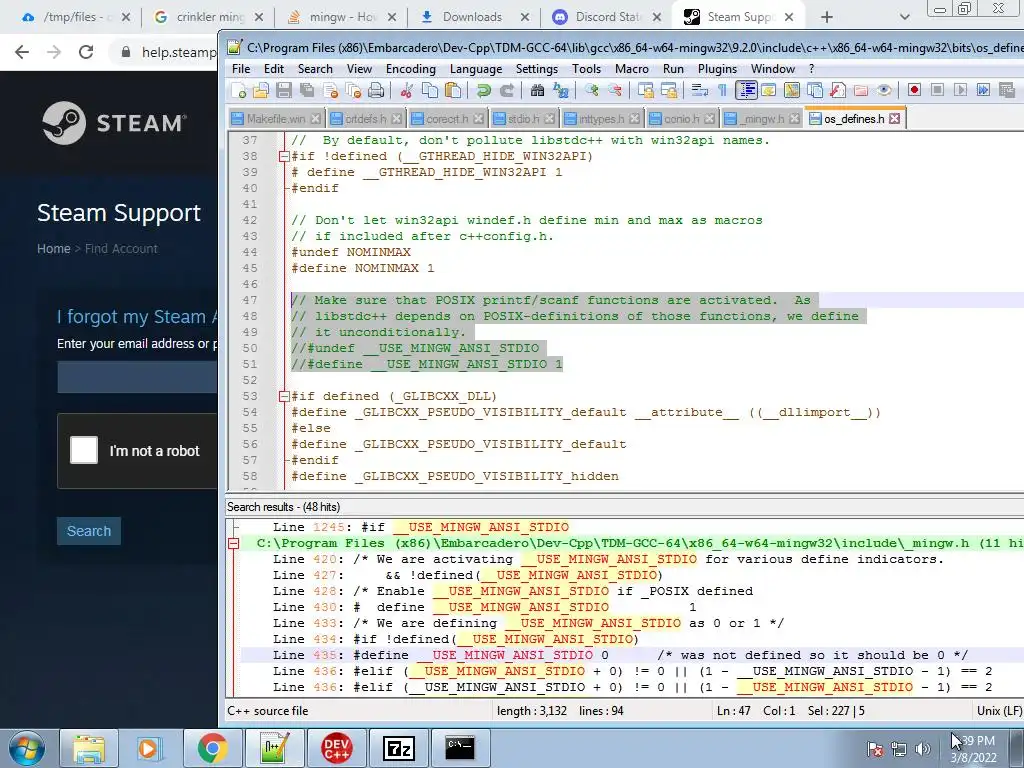Click the Steam Support Search button

pyautogui.click(x=89, y=531)
